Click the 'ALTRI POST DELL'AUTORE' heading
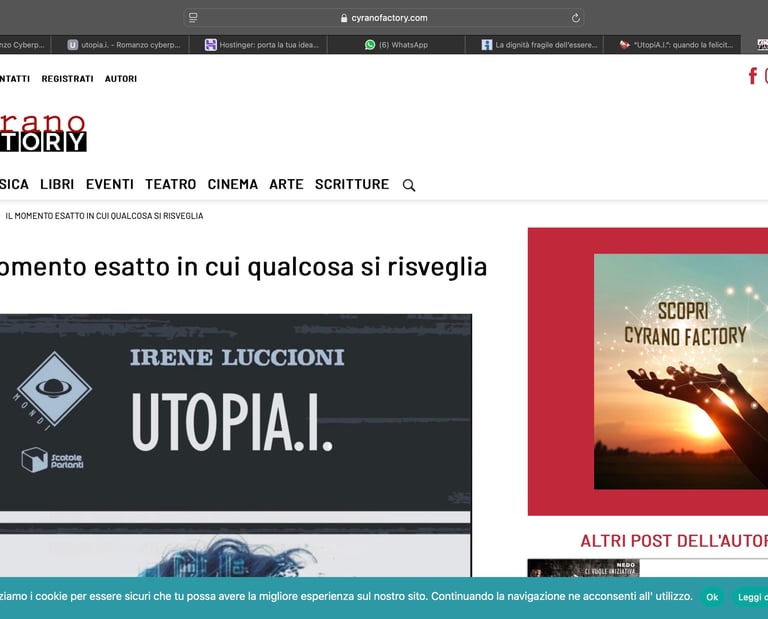 [x=674, y=541]
